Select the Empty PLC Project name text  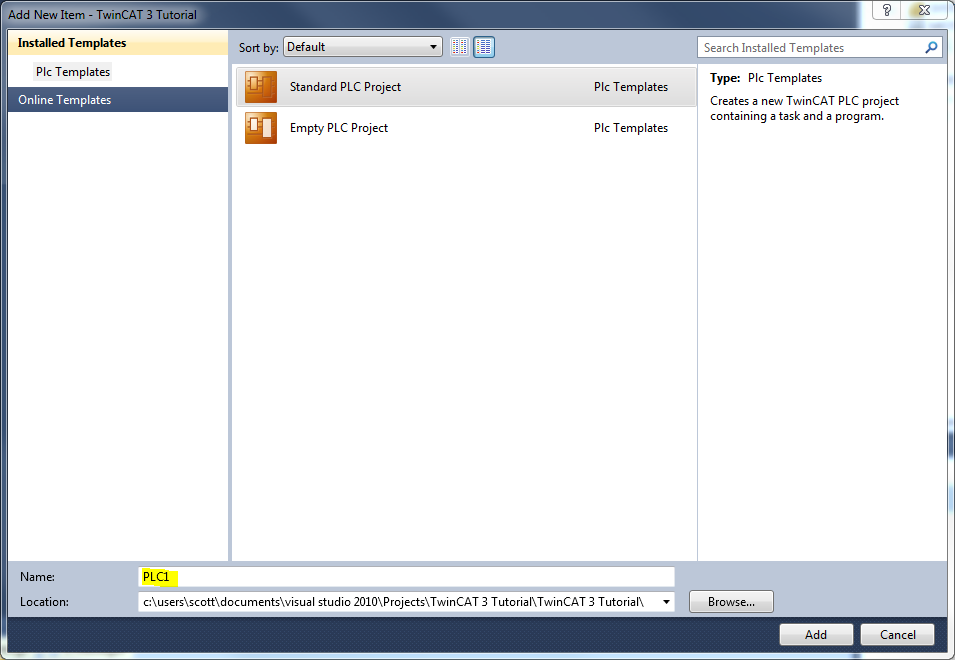[x=339, y=128]
